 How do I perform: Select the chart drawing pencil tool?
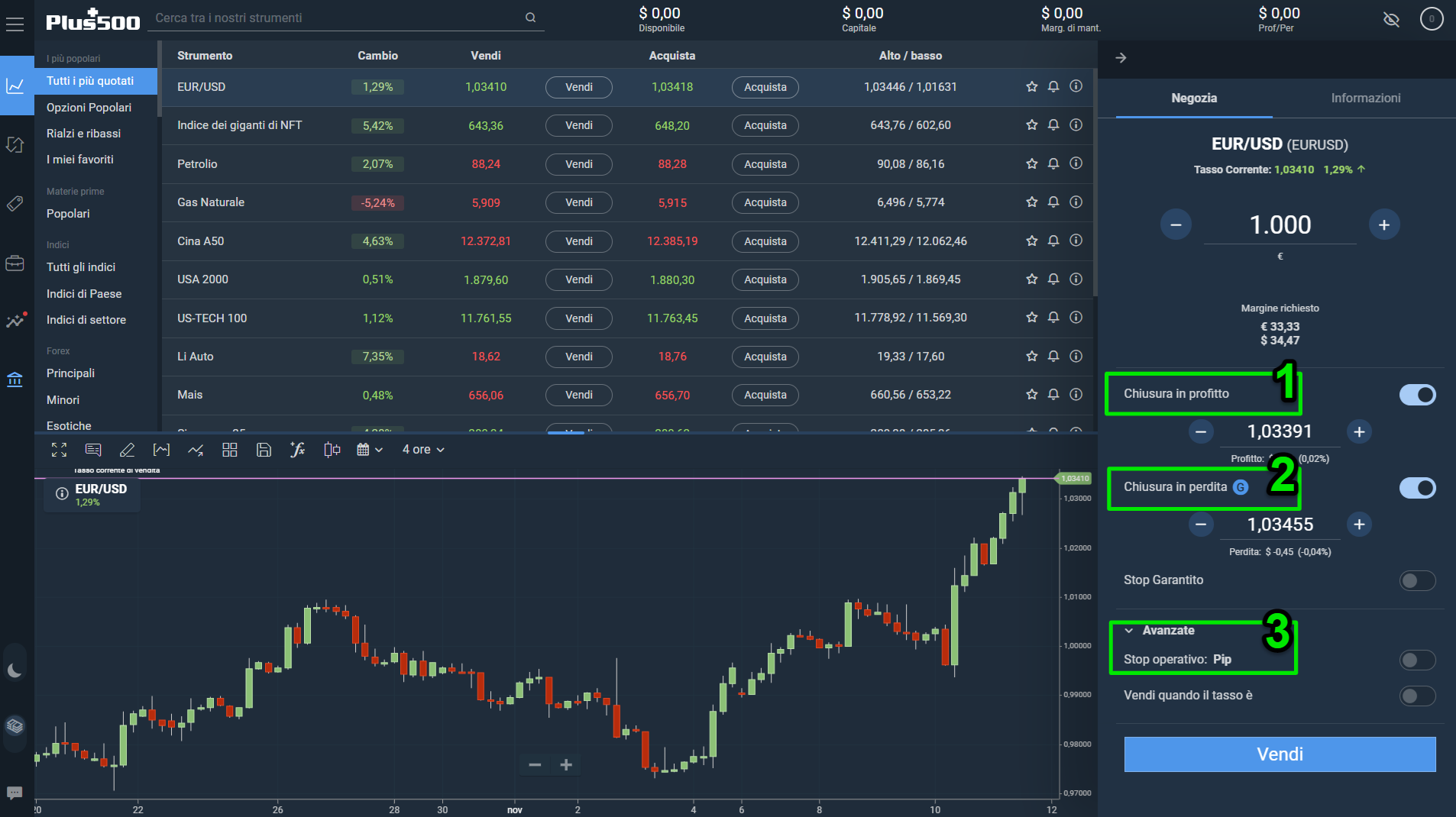(x=127, y=450)
